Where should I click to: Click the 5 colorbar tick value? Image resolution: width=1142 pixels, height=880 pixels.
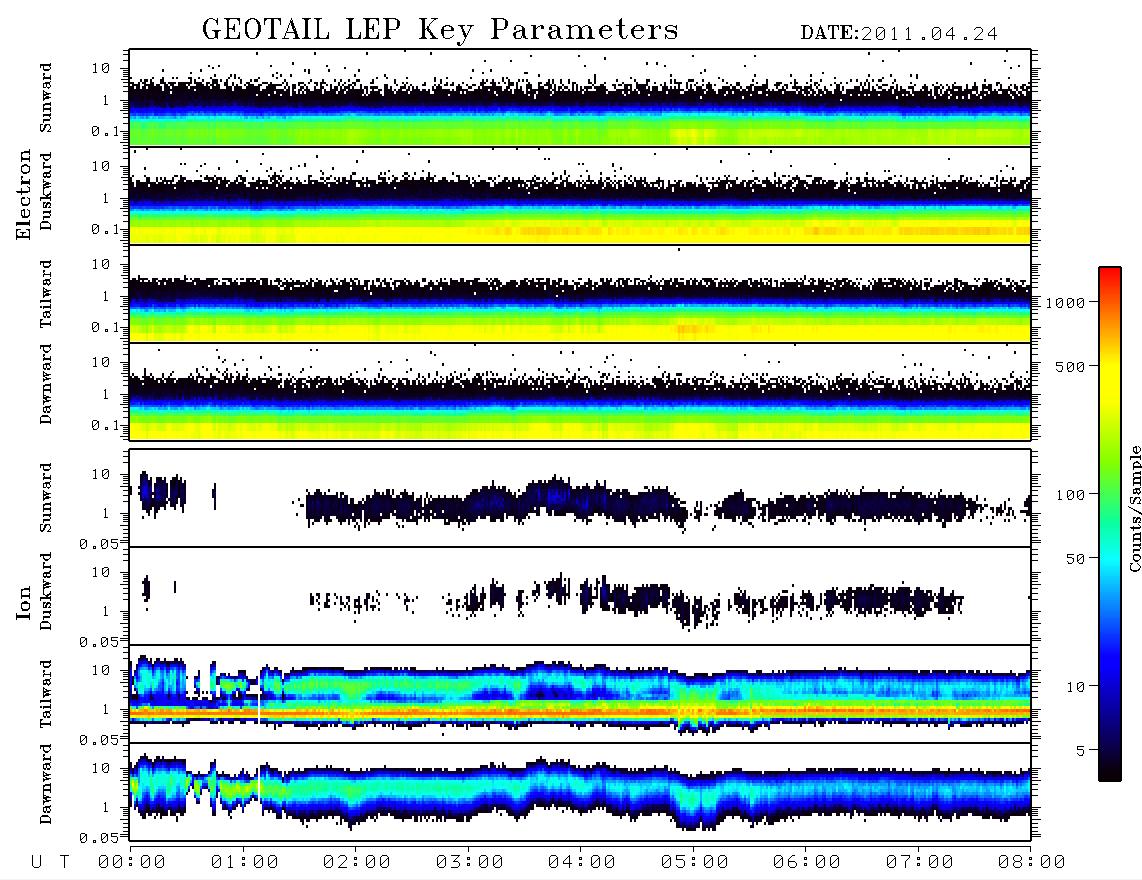[x=1081, y=751]
